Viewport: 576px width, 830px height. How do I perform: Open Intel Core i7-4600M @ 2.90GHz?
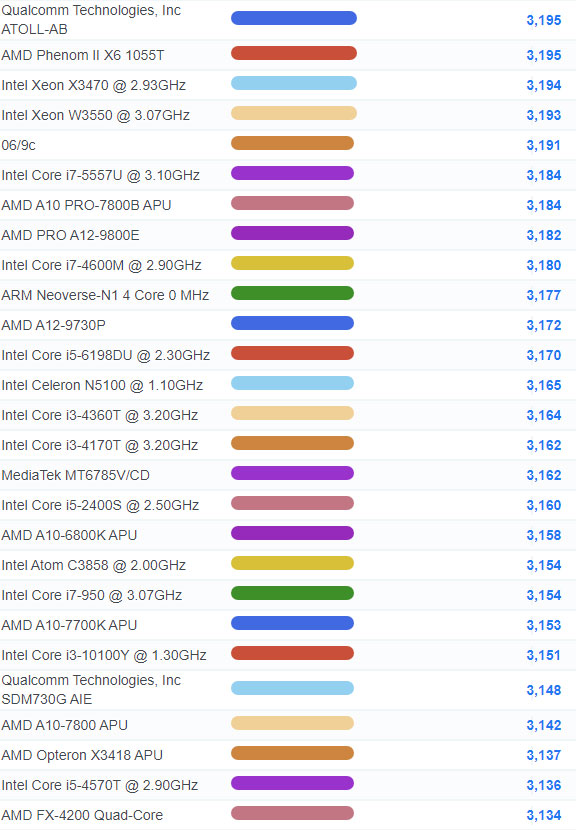(x=102, y=265)
